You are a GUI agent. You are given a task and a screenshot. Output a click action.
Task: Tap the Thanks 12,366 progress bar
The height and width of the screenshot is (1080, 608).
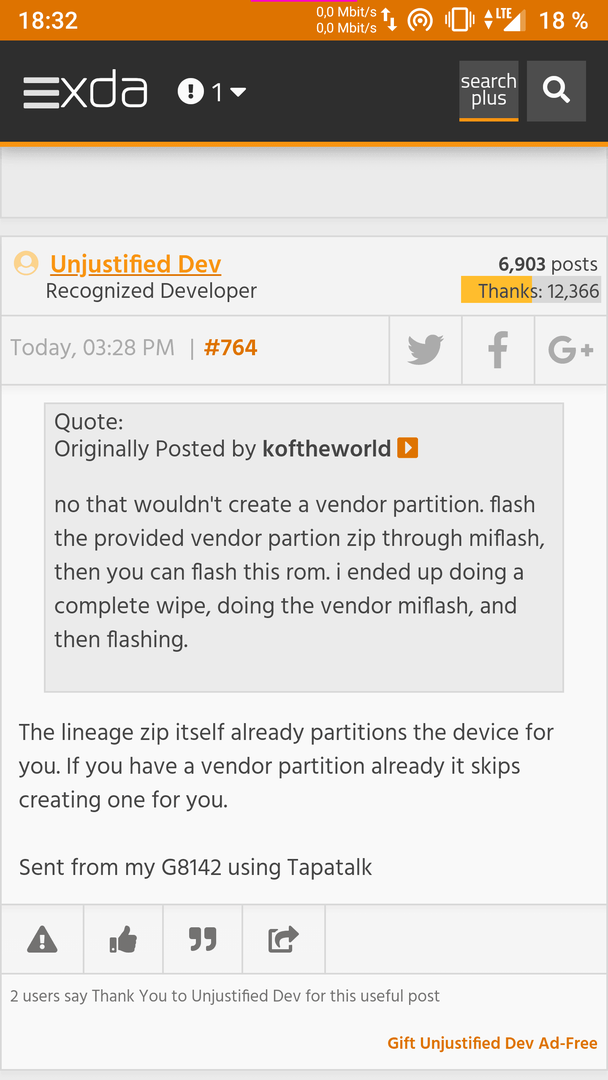coord(531,290)
